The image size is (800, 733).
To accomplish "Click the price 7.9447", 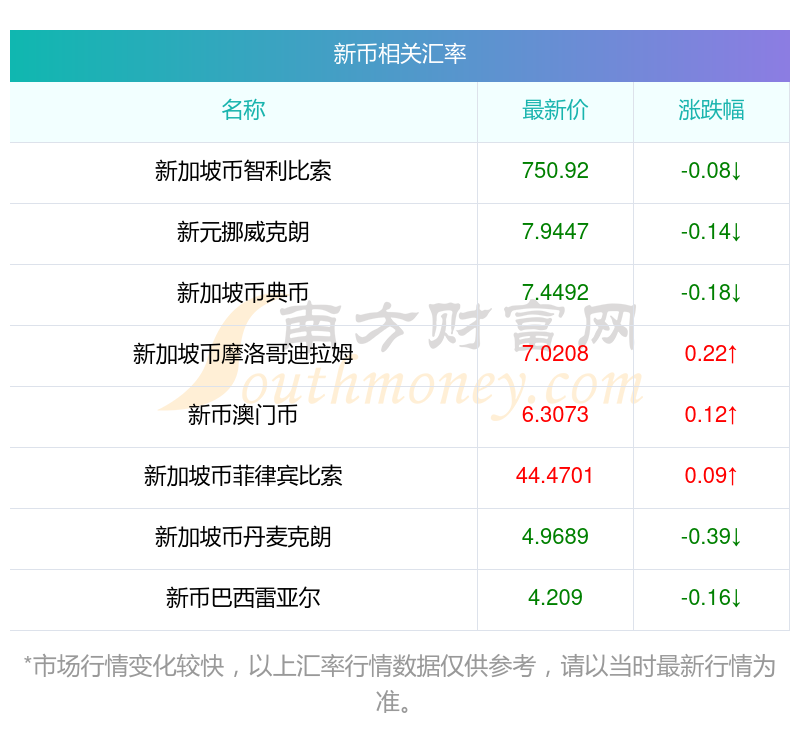I will click(555, 232).
